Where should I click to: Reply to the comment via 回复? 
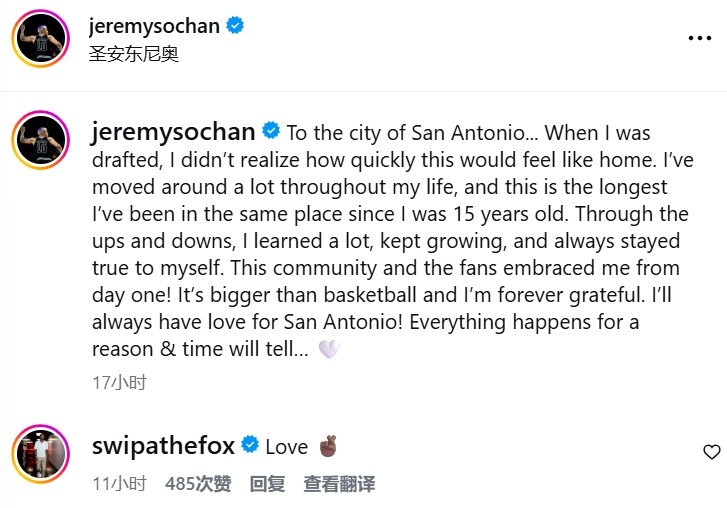267,484
